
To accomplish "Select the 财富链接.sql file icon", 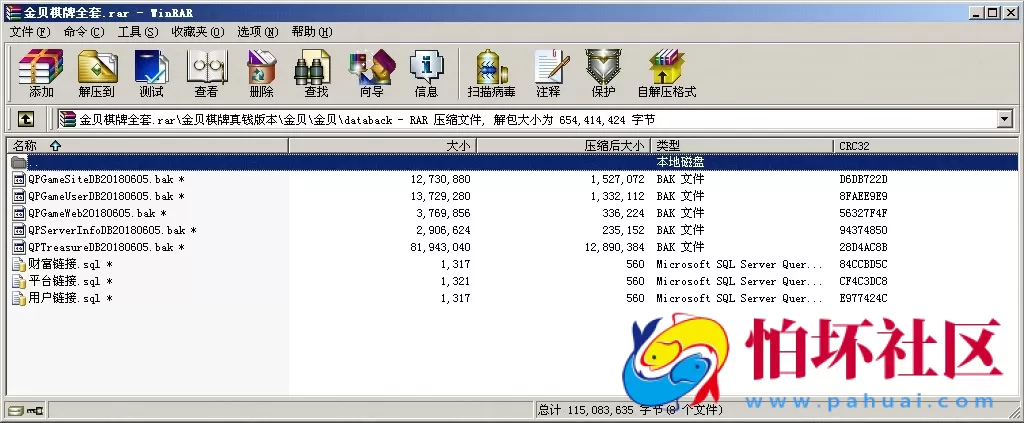I will pyautogui.click(x=20, y=264).
